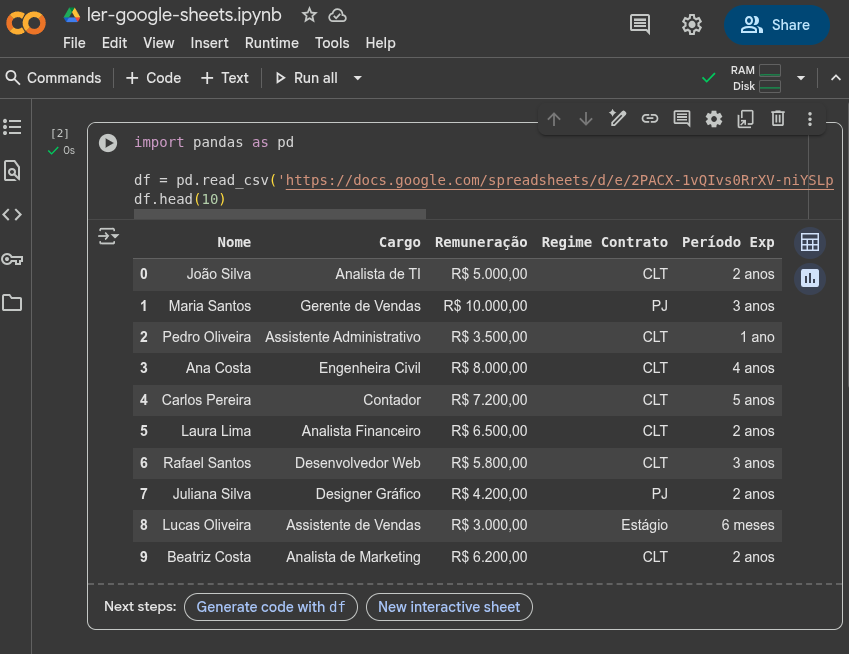
Task: Open the cell's three-dot more actions menu
Action: click(x=810, y=118)
